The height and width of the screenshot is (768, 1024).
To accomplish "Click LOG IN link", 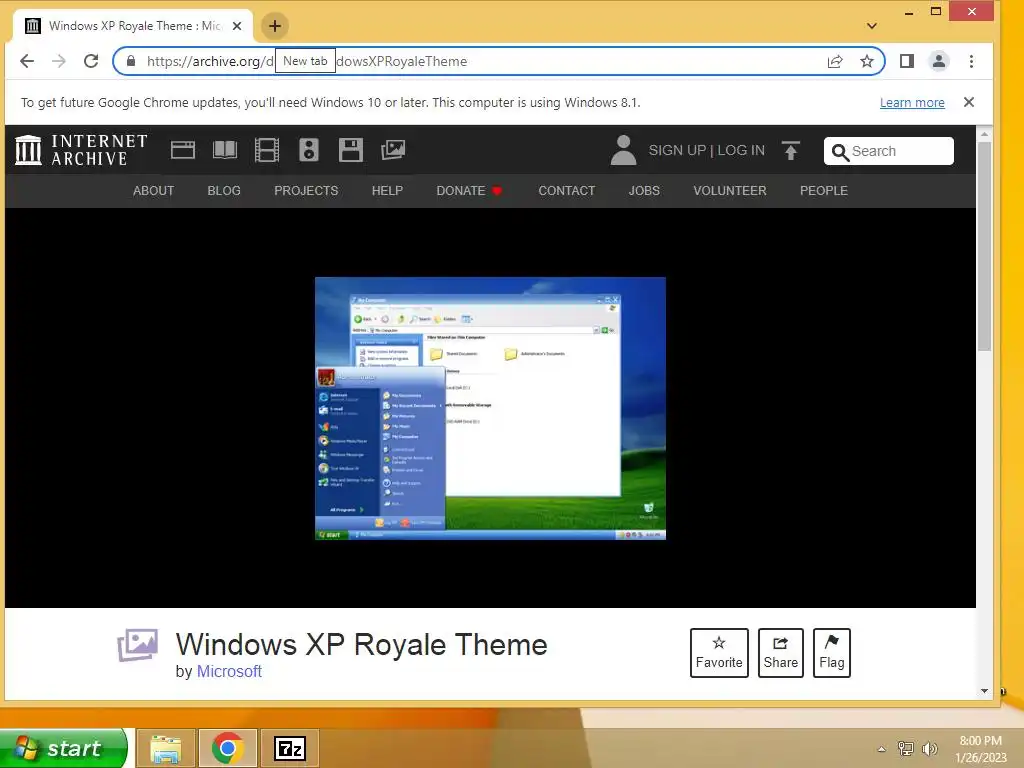I will tap(741, 150).
